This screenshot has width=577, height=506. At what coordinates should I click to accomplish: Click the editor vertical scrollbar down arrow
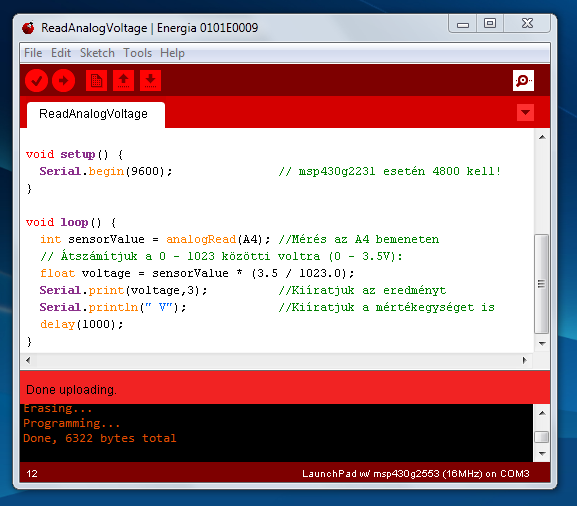[x=542, y=343]
